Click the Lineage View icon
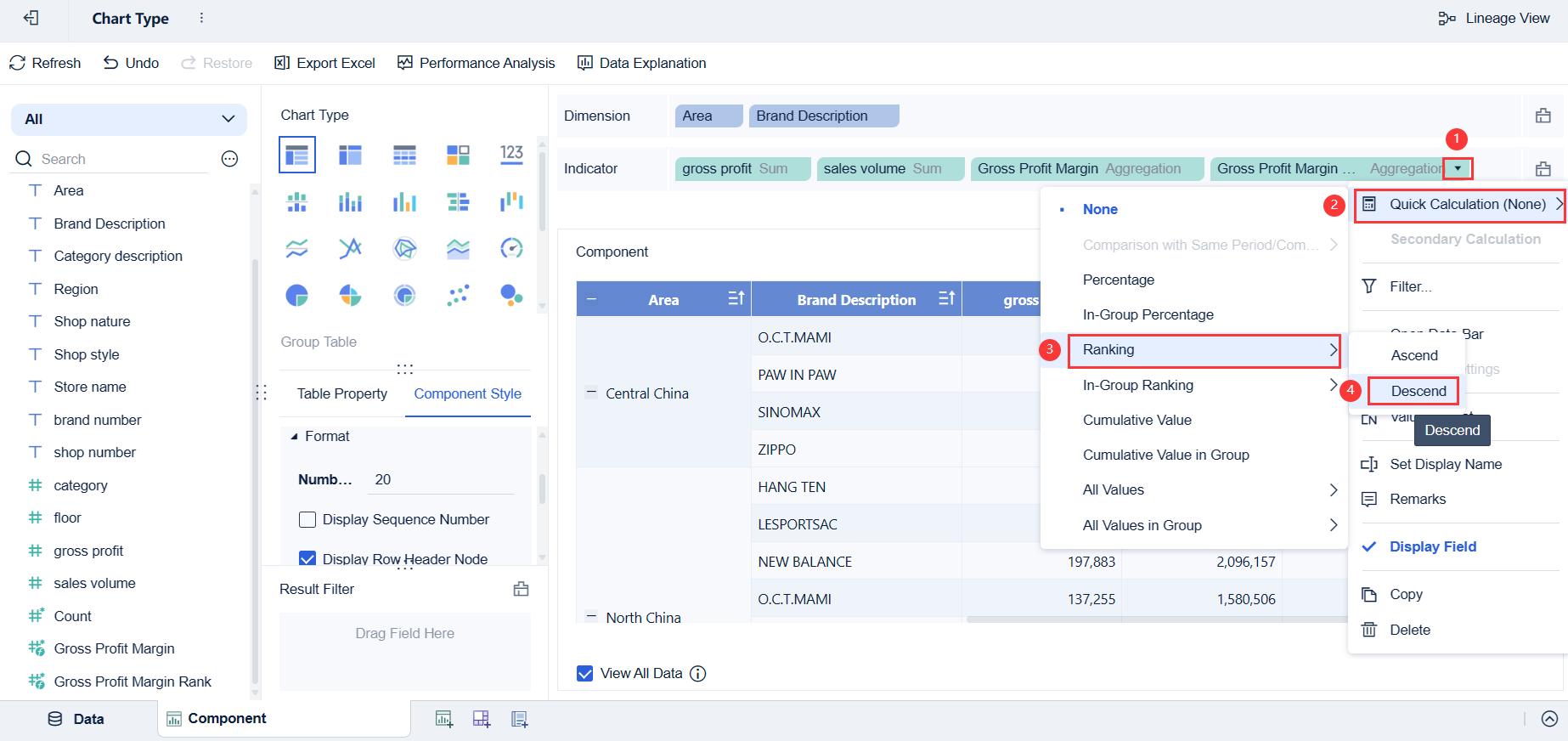Screen dimensions: 1568x741 1447,19
